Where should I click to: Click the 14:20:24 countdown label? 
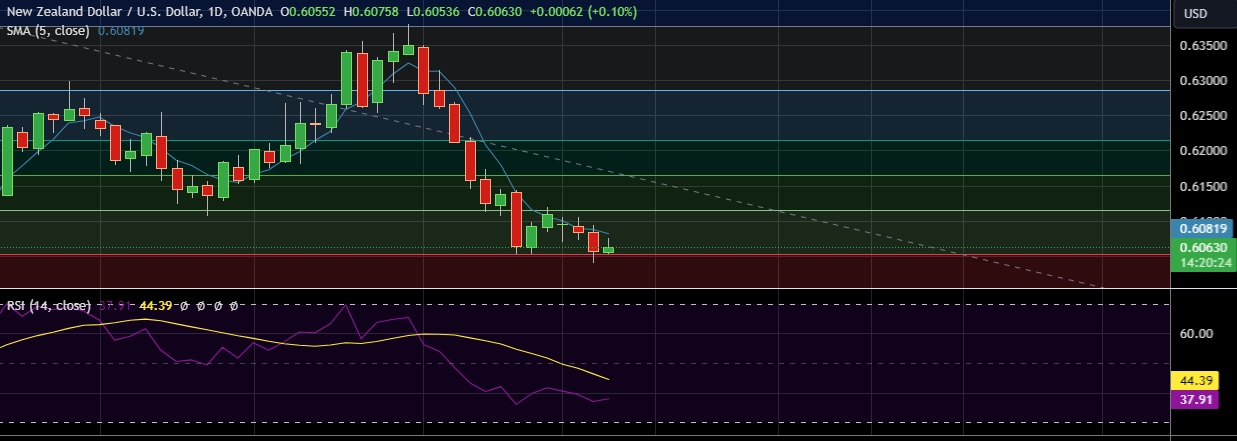click(x=1203, y=262)
